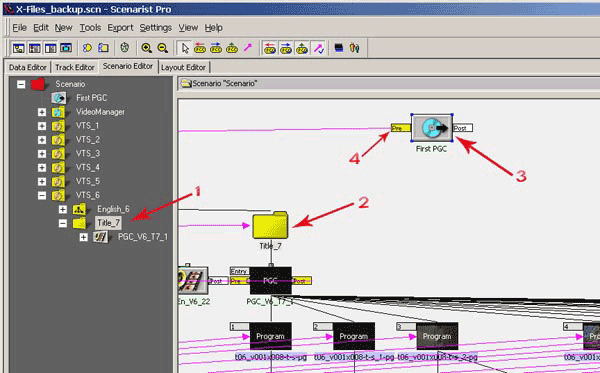This screenshot has height=373, width=600.
Task: Toggle the magenta arrow with checkmark icon
Action: coord(319,48)
